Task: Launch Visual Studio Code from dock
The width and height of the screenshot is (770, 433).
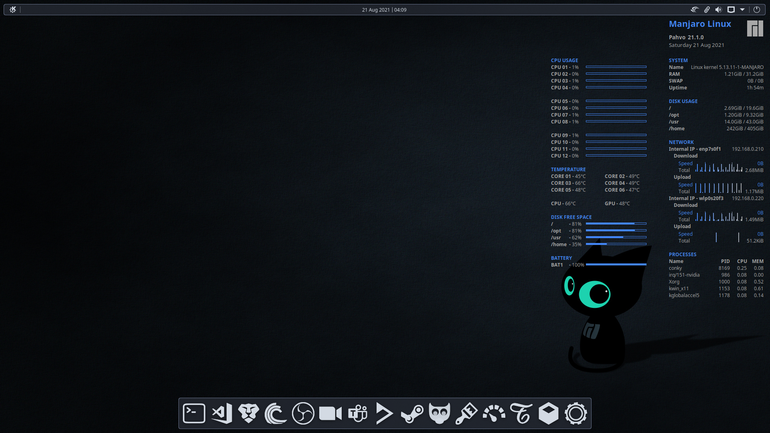Action: (221, 413)
